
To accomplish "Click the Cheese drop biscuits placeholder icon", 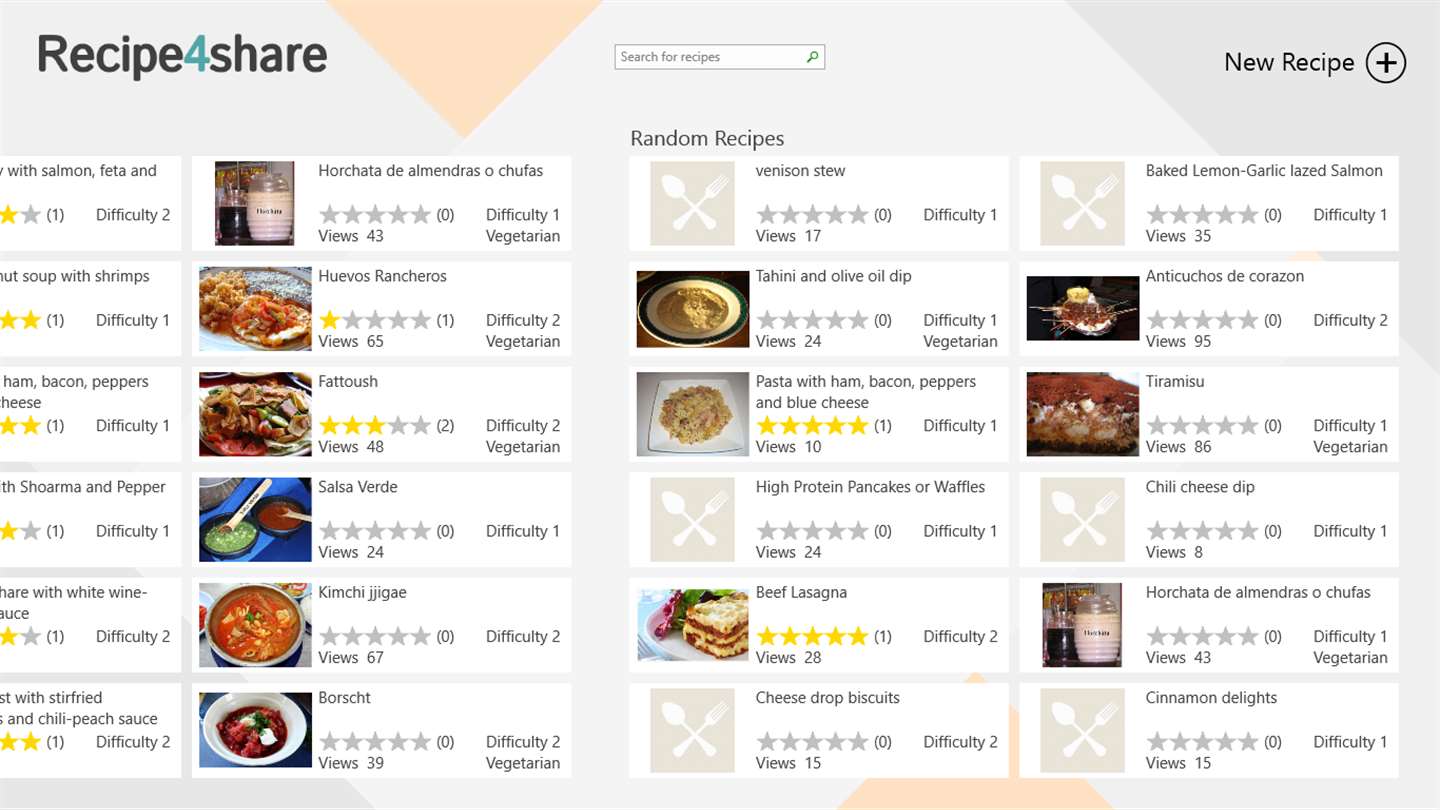I will (692, 731).
